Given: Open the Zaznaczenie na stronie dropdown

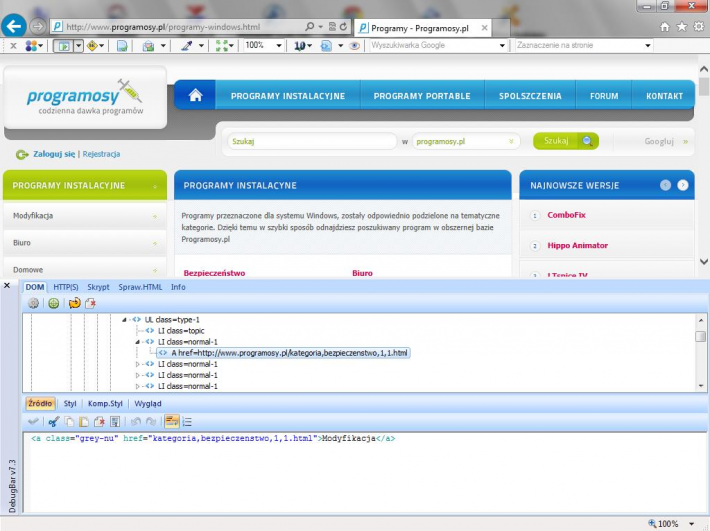Looking at the screenshot, I should [x=648, y=46].
